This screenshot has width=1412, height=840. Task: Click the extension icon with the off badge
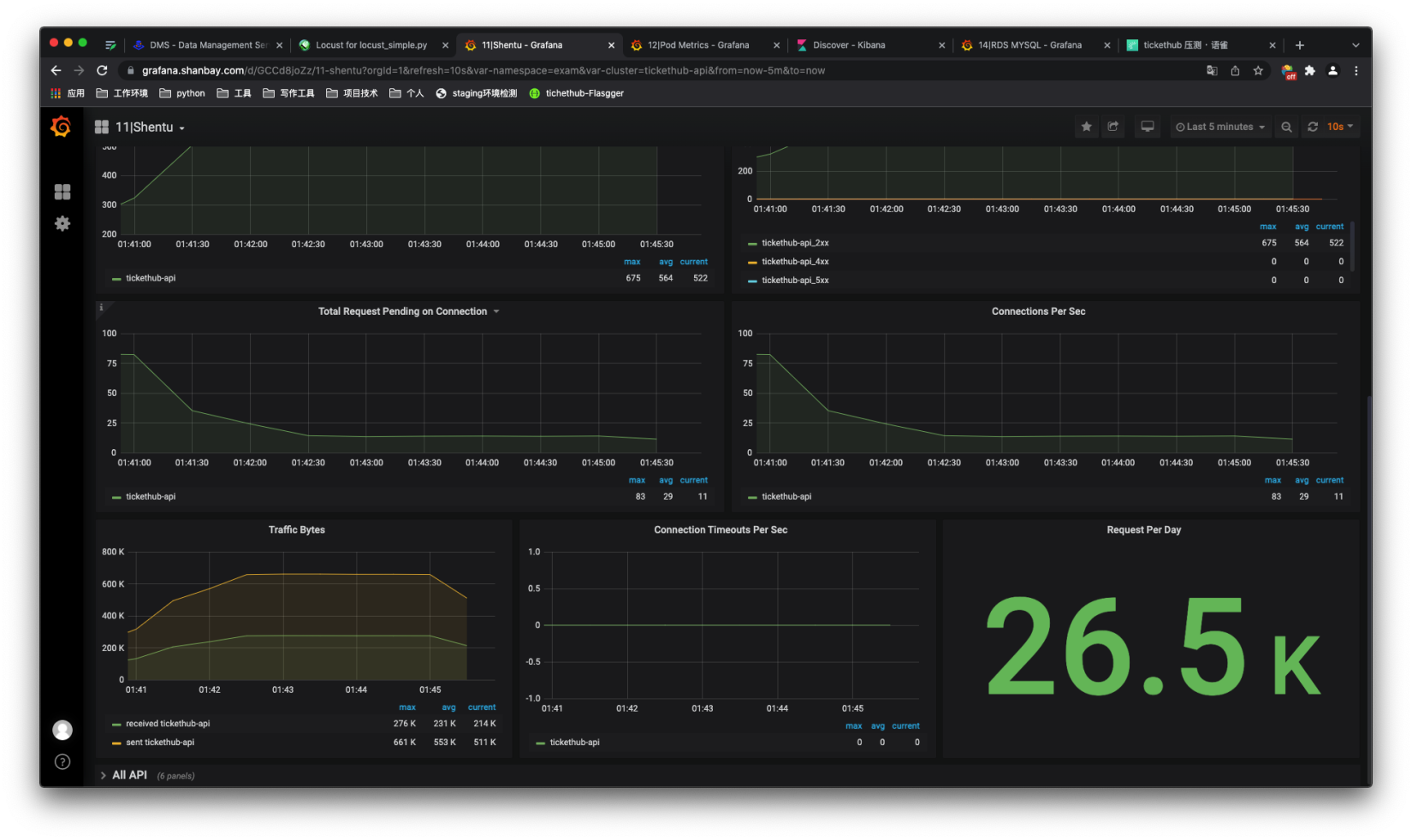click(1288, 72)
